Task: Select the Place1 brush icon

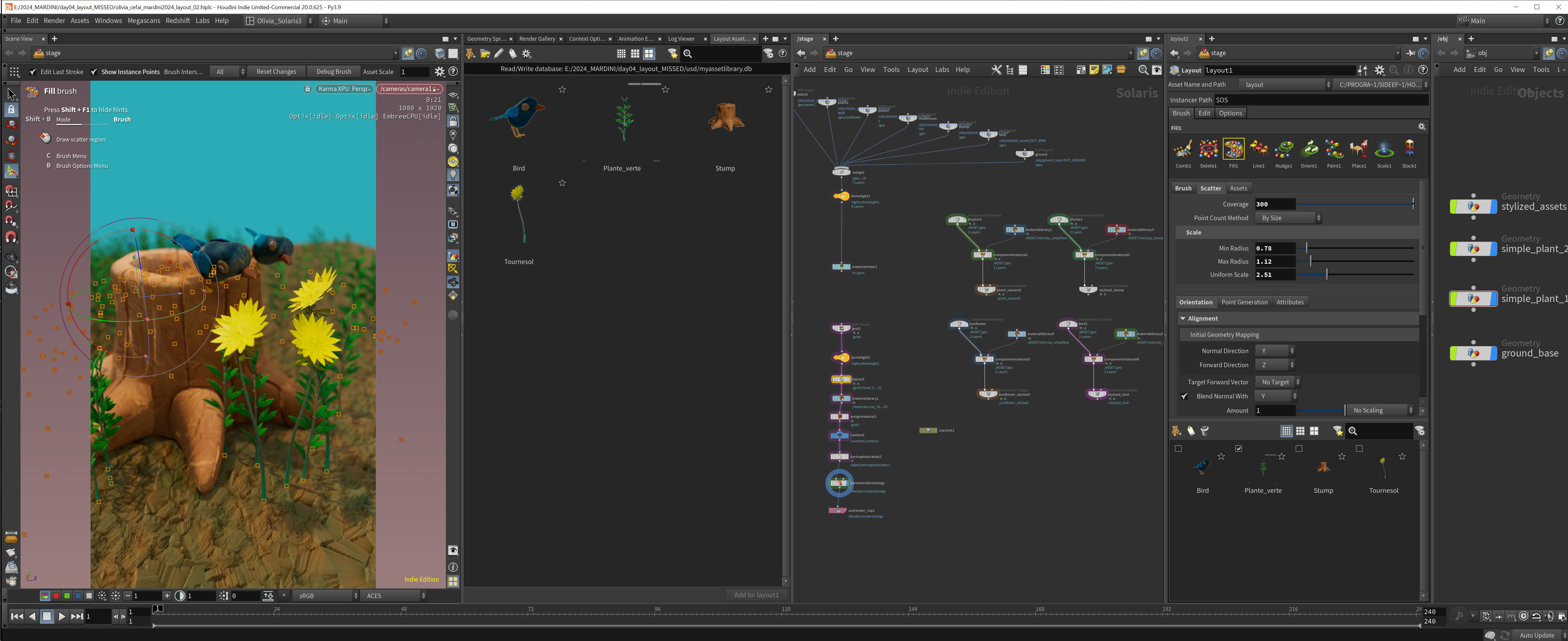Action: tap(1359, 149)
